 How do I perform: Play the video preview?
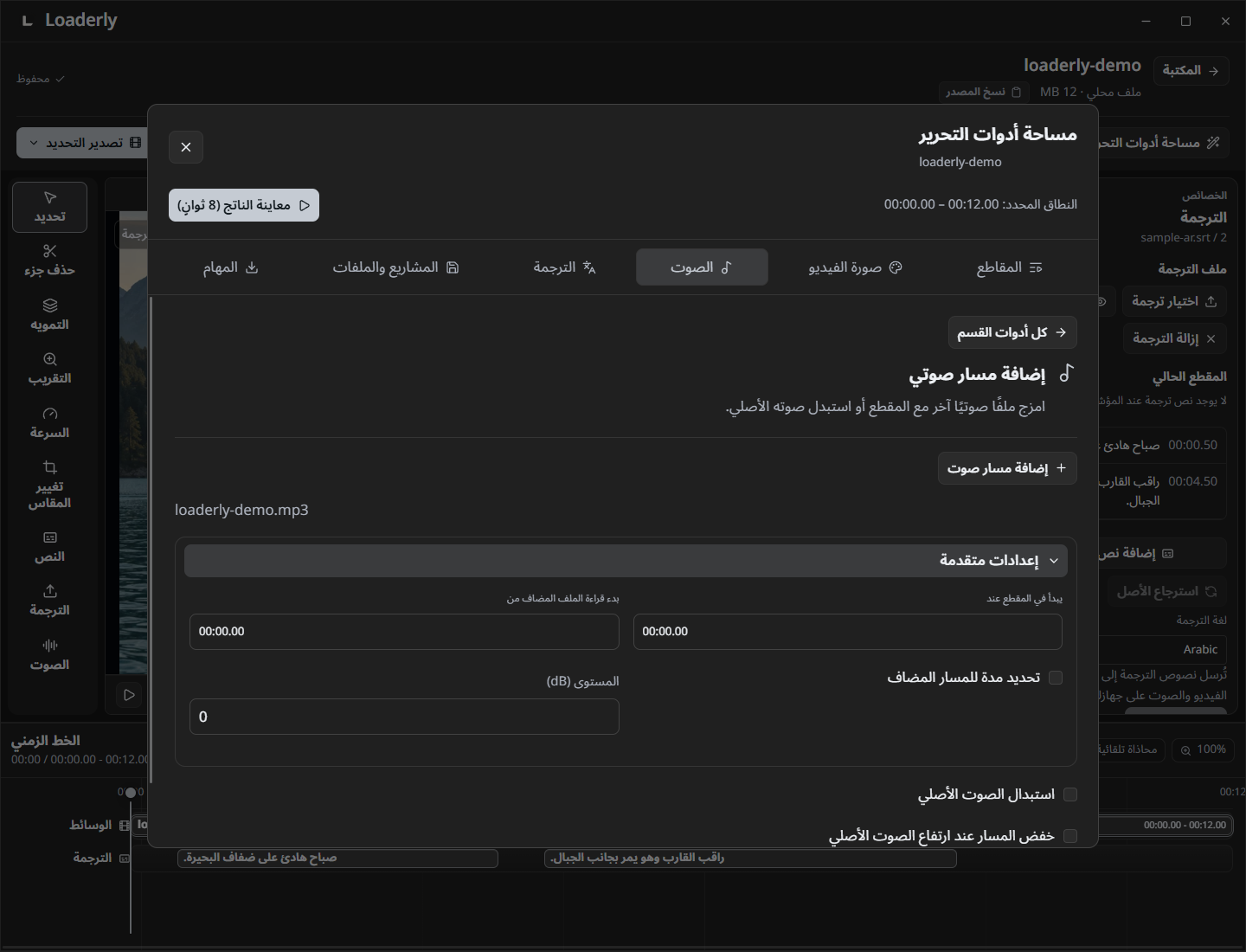pos(129,695)
